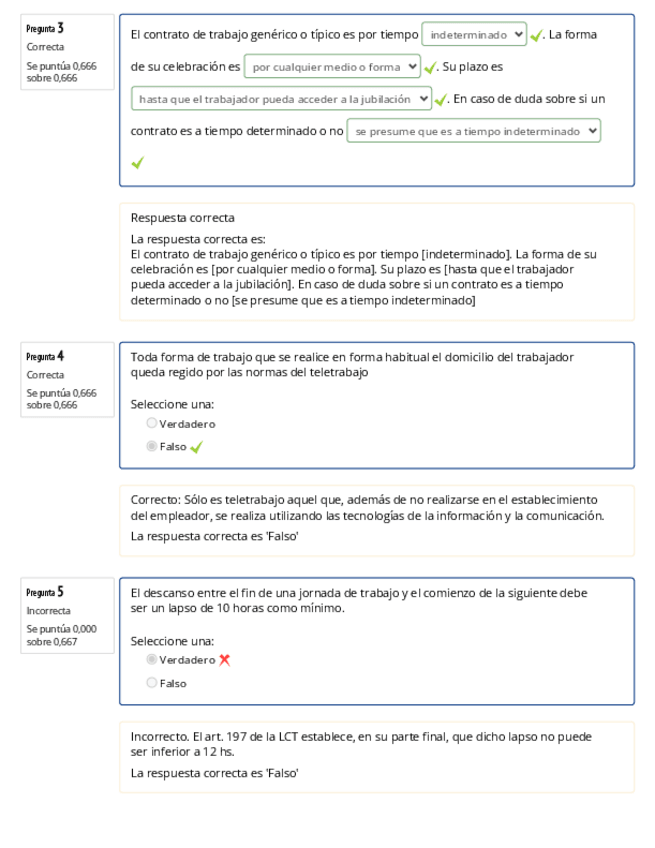The width and height of the screenshot is (655, 848).
Task: Expand 'se presume que es a tiempo indeterminado' dropdown
Action: (474, 131)
